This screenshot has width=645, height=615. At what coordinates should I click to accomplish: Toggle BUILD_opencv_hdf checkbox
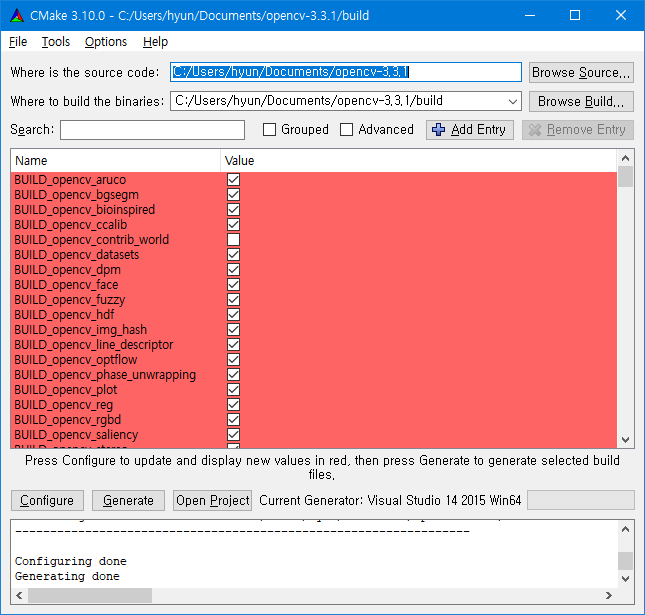(233, 315)
